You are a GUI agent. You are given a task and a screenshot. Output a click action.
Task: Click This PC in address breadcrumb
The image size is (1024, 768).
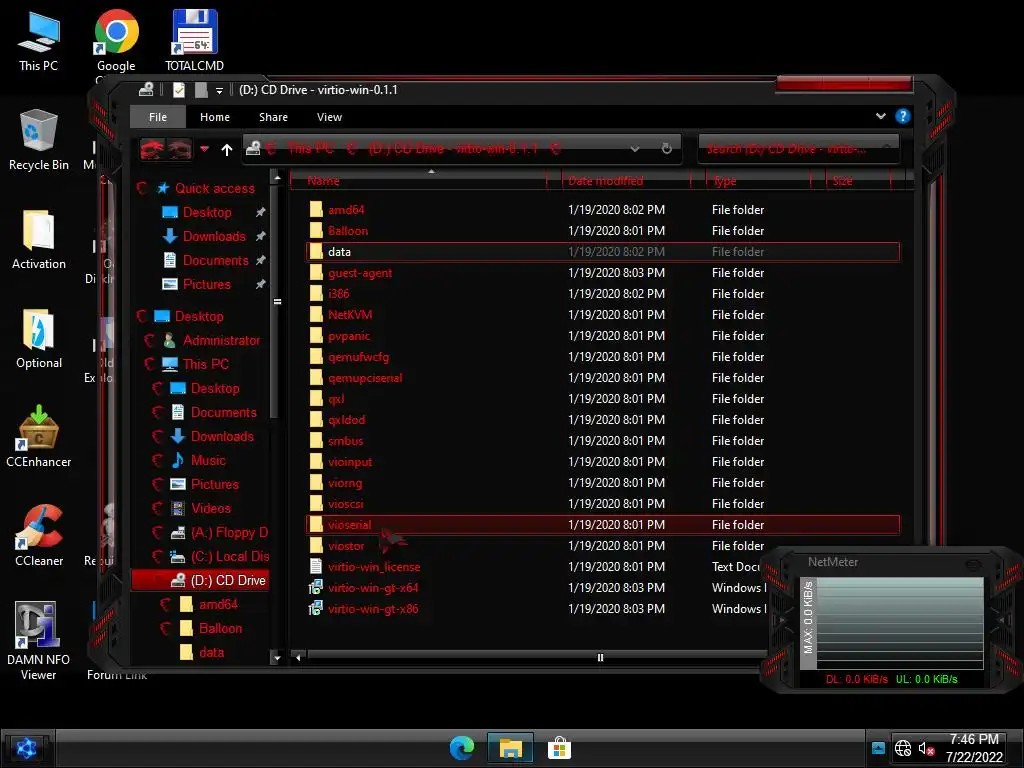[x=310, y=148]
